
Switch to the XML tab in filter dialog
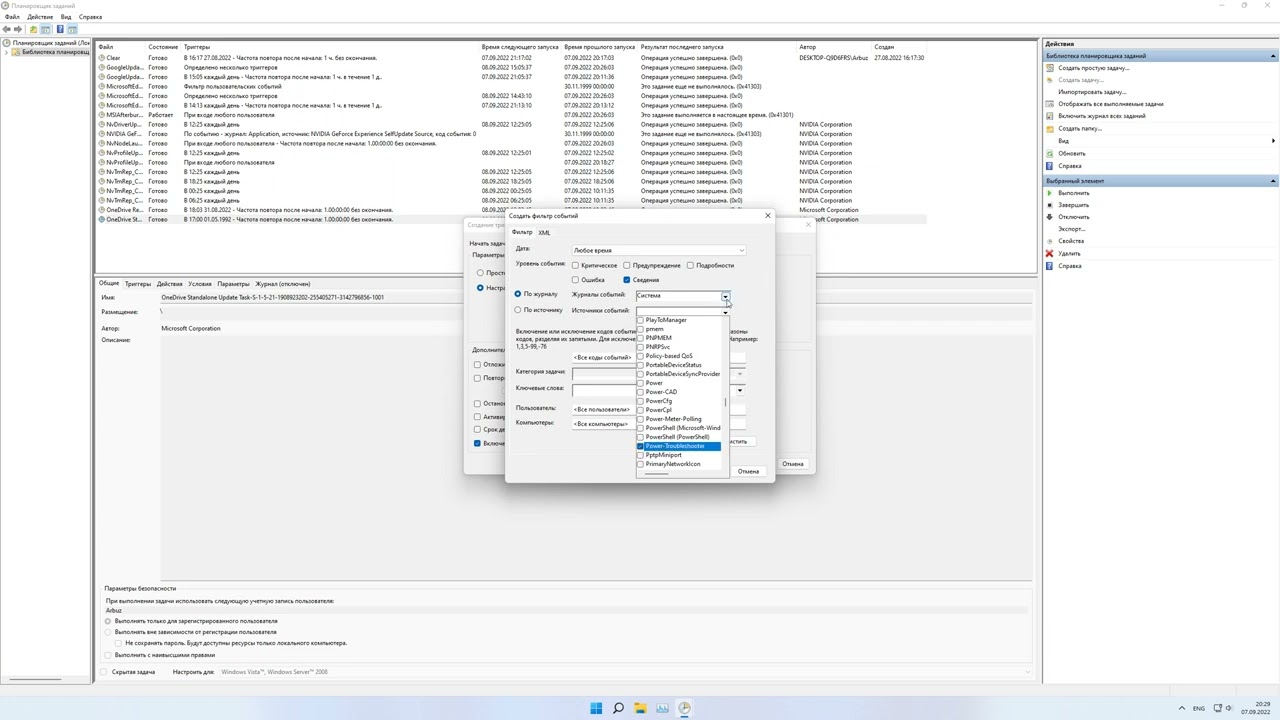[x=544, y=232]
